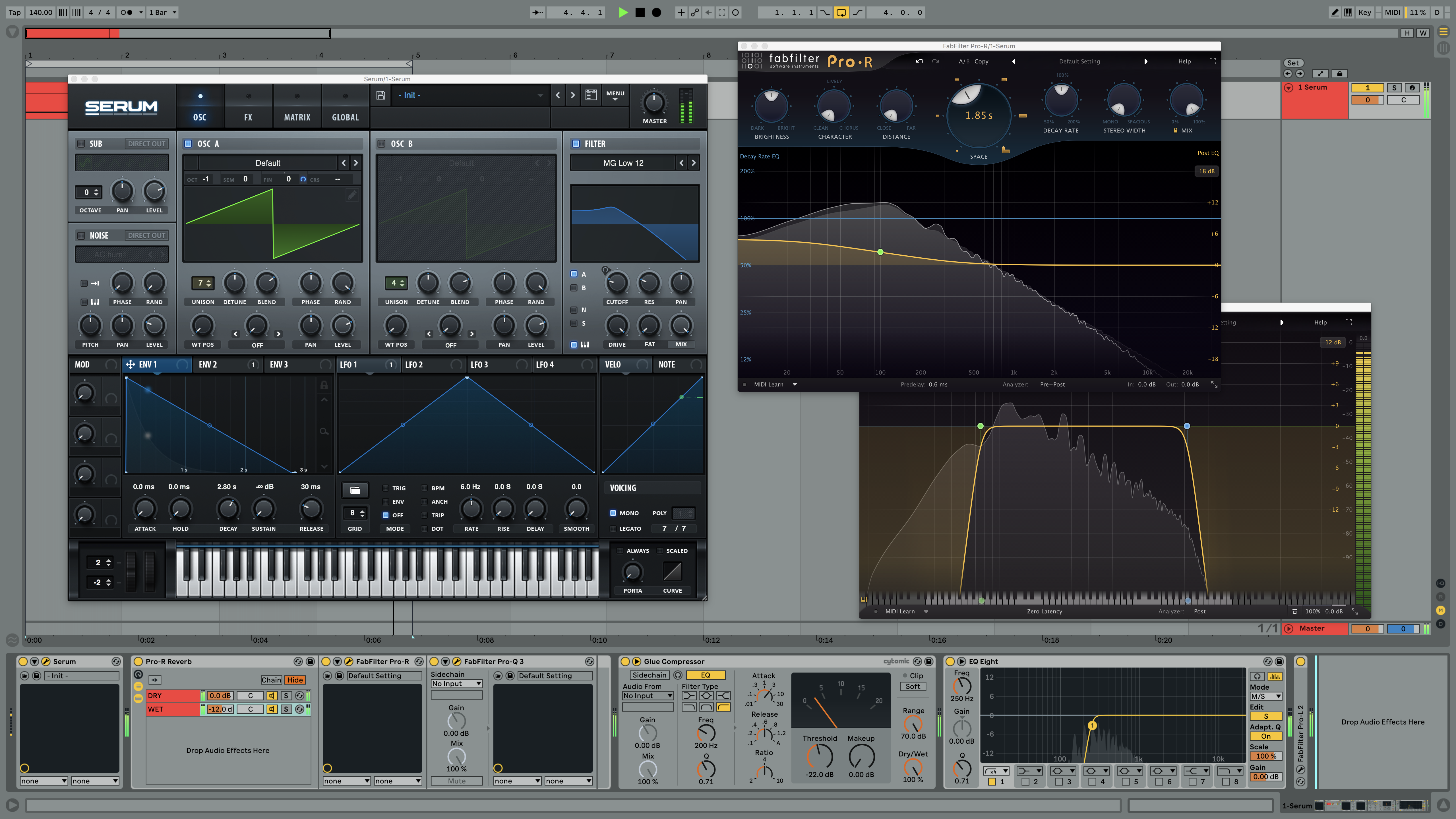
Task: Open the Pro-Q 3 Sidechain No Input dropdown
Action: (x=456, y=683)
